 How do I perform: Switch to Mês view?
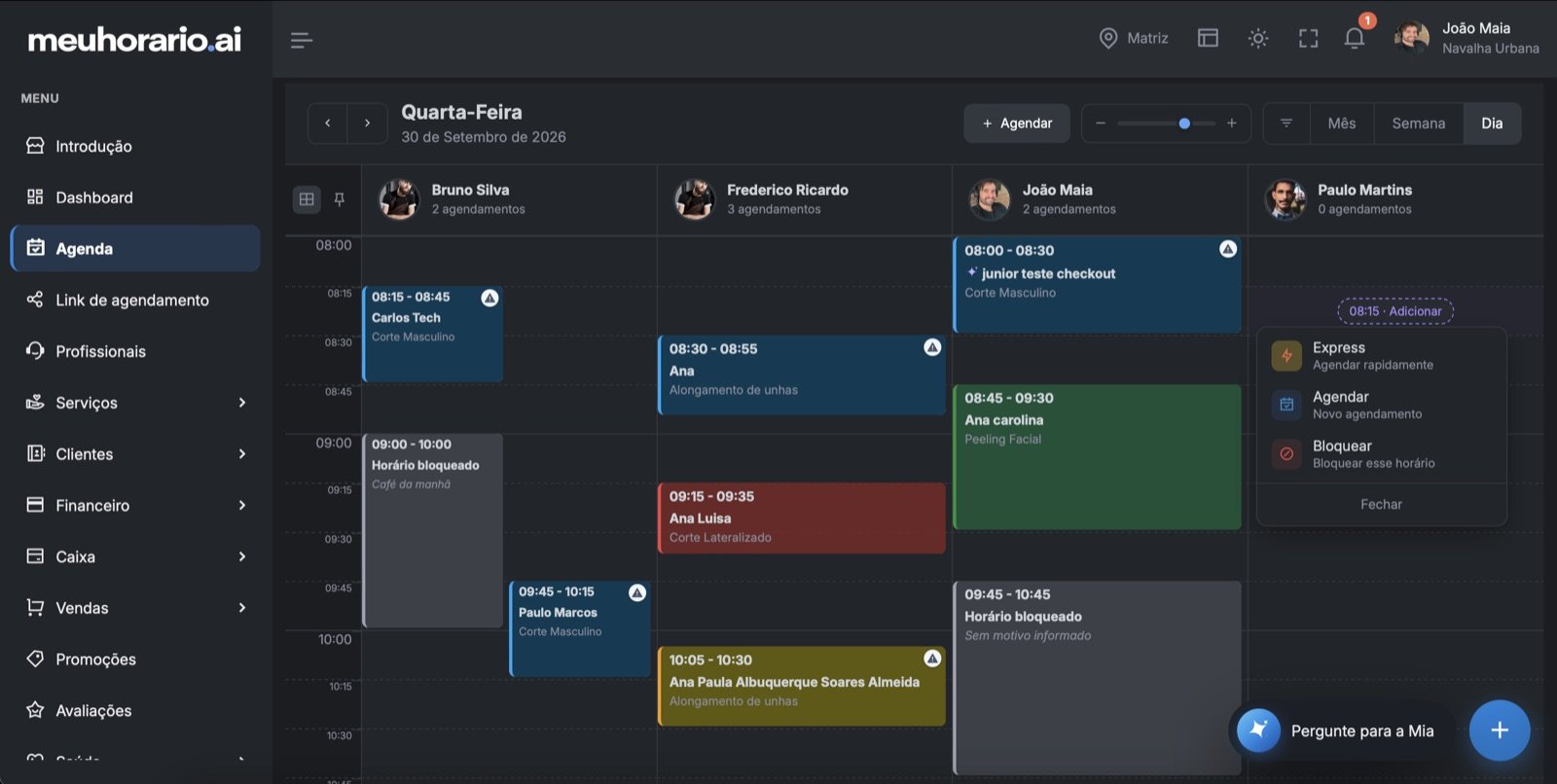[1342, 124]
